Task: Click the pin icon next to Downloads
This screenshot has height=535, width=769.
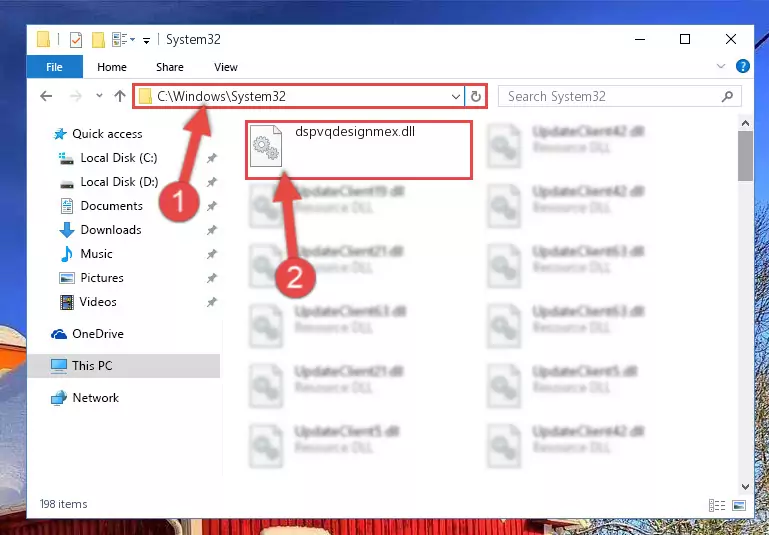Action: click(212, 230)
